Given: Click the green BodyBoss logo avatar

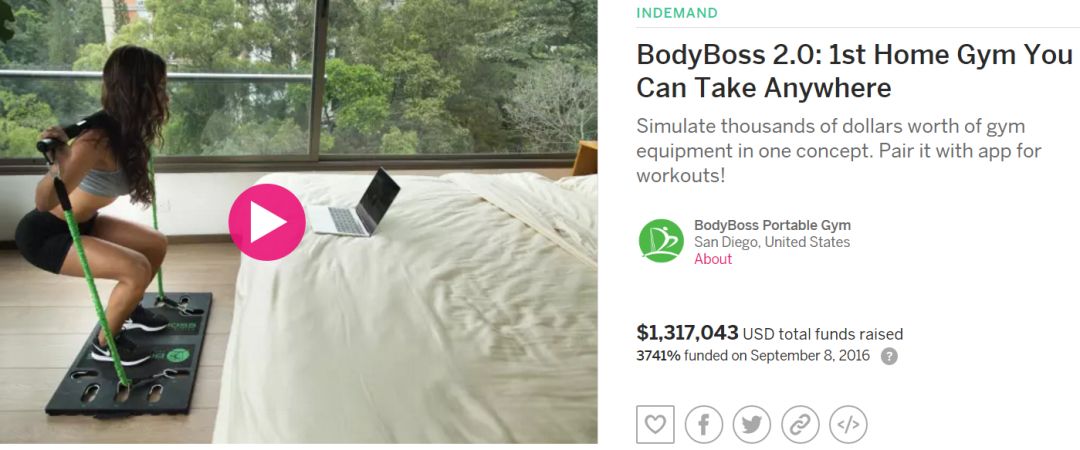Looking at the screenshot, I should click(x=661, y=241).
